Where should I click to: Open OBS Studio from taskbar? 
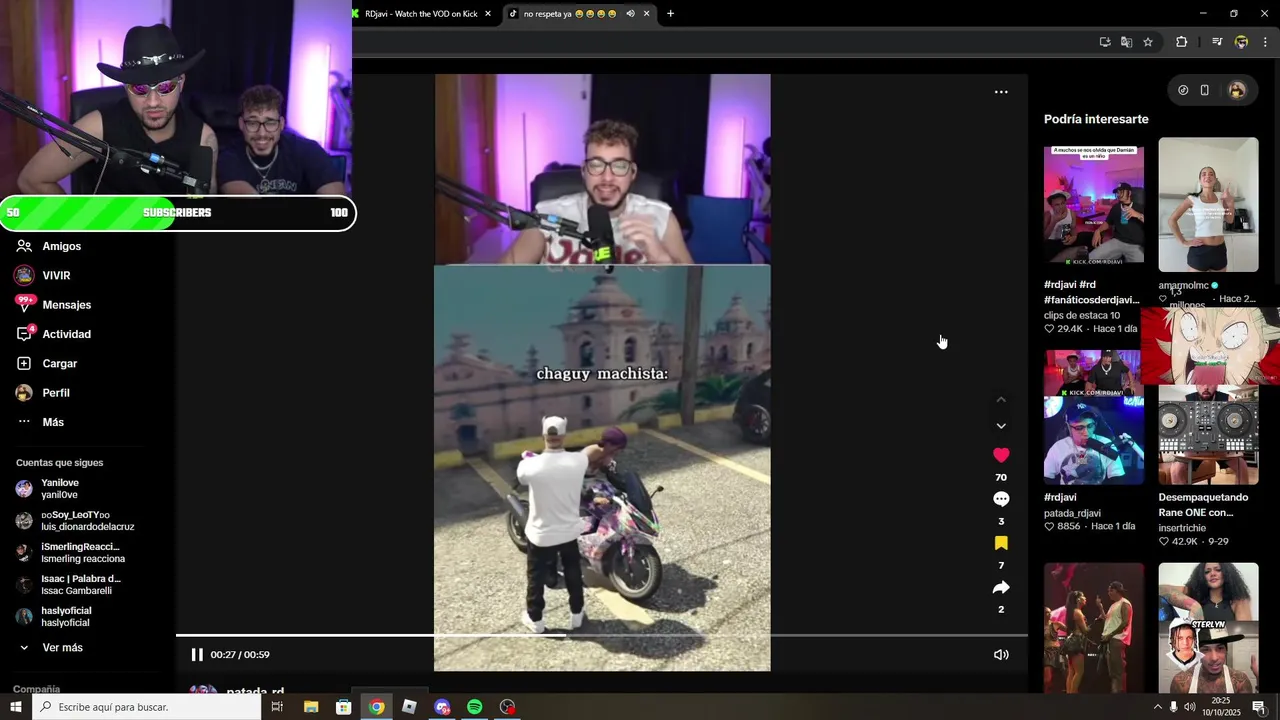[x=508, y=707]
